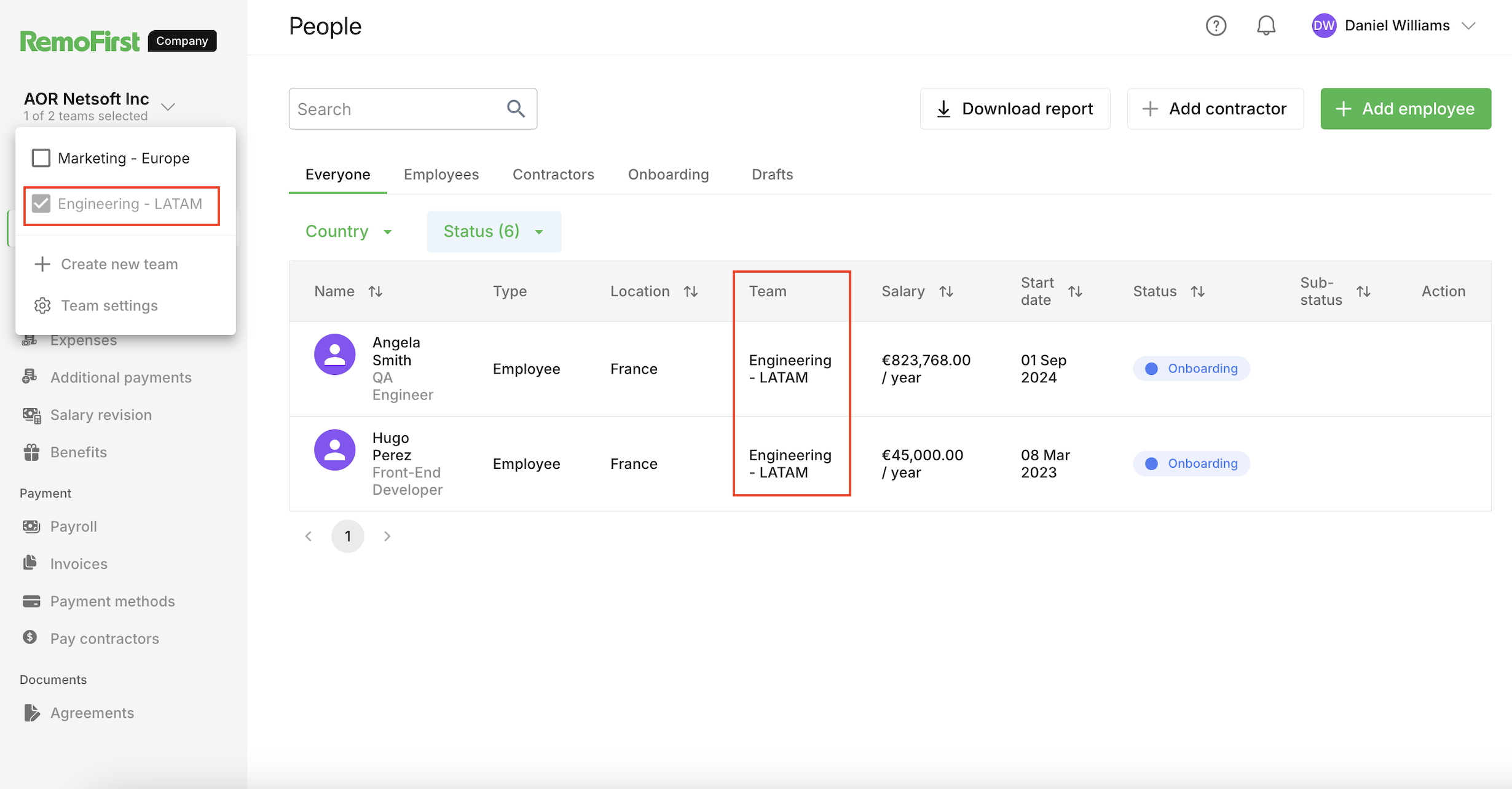The image size is (1512, 789).
Task: Expand the Daniel Williams account menu
Action: (x=1469, y=26)
